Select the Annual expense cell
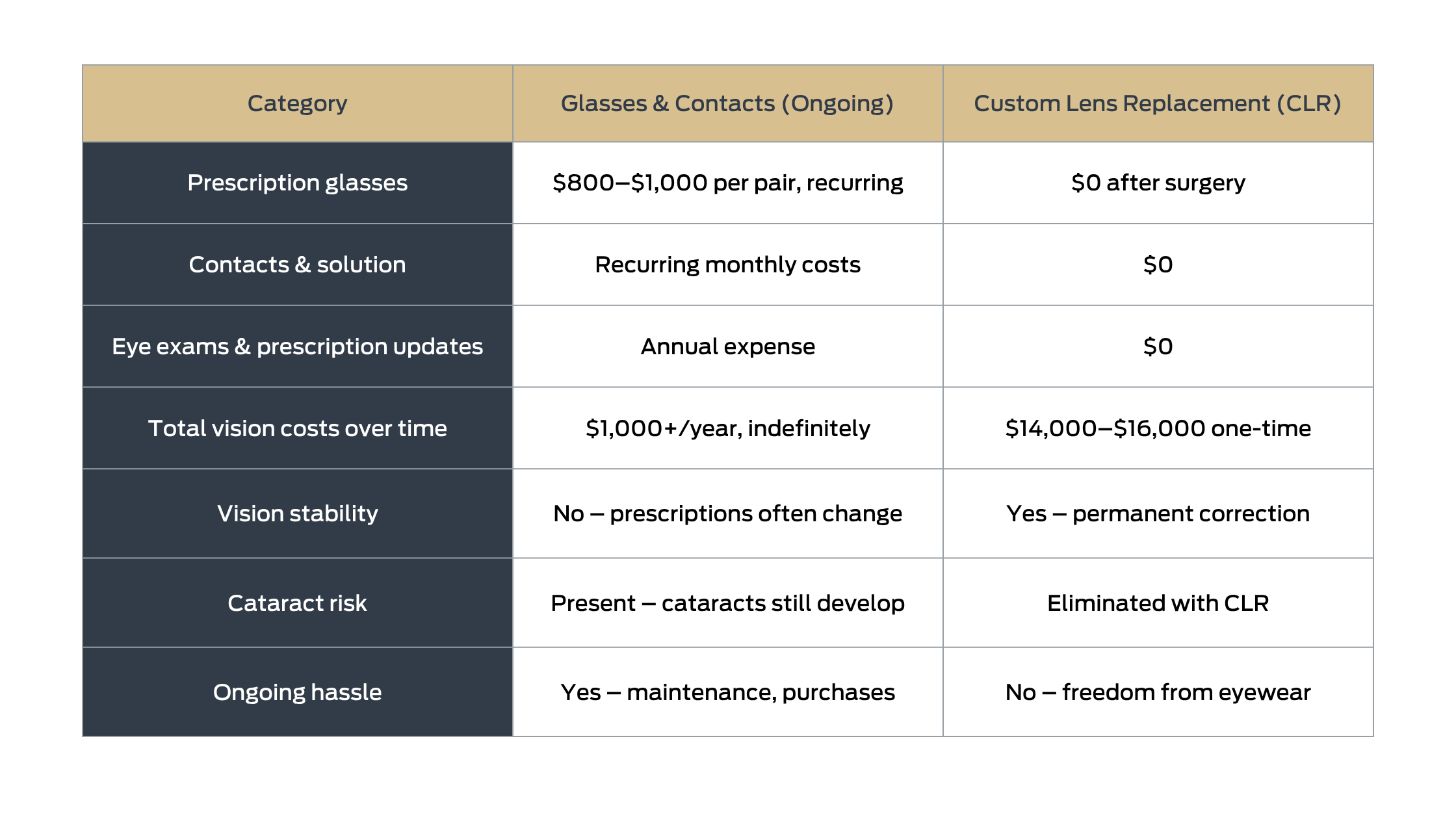The image size is (1456, 819). tap(727, 346)
